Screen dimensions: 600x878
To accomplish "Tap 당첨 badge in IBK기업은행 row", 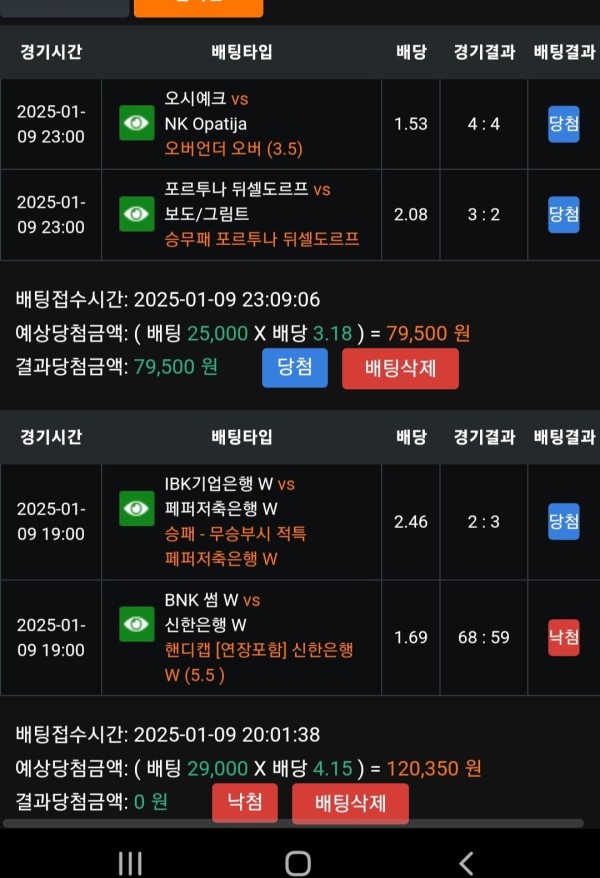I will [x=564, y=521].
